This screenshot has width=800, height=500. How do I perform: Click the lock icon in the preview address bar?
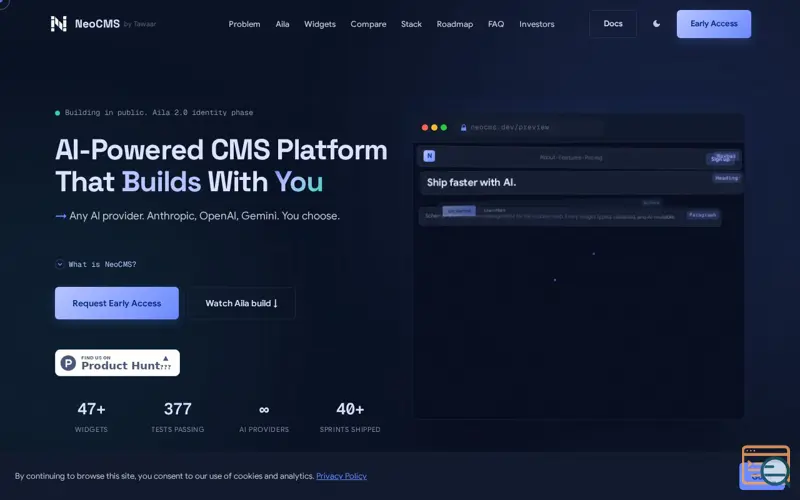coord(463,128)
